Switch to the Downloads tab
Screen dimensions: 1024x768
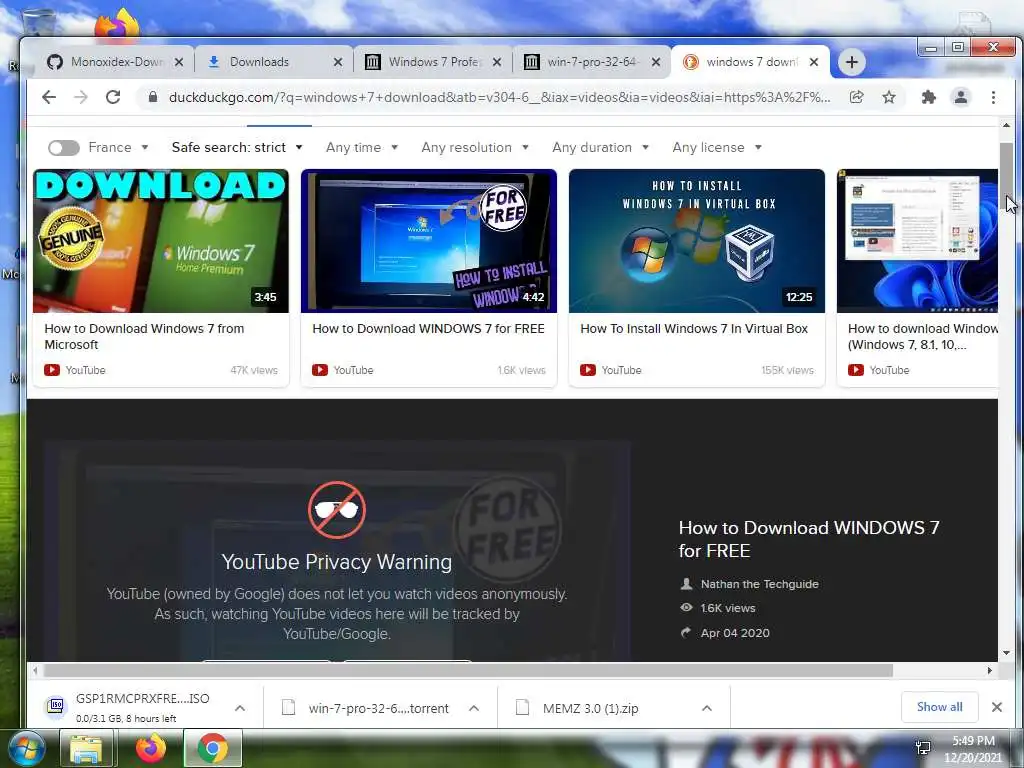point(274,62)
